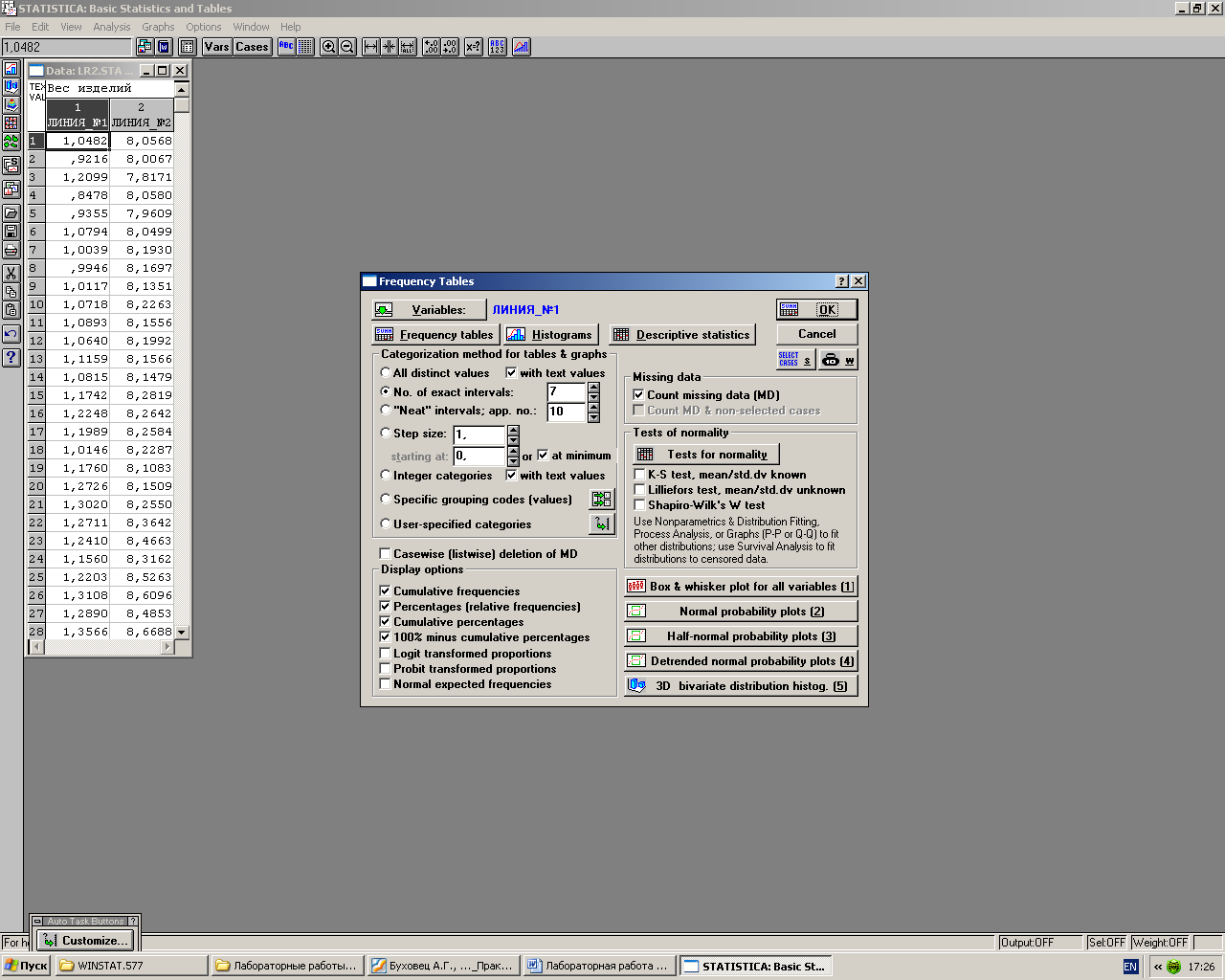Click the paste clipboard sidebar icon

11,310
